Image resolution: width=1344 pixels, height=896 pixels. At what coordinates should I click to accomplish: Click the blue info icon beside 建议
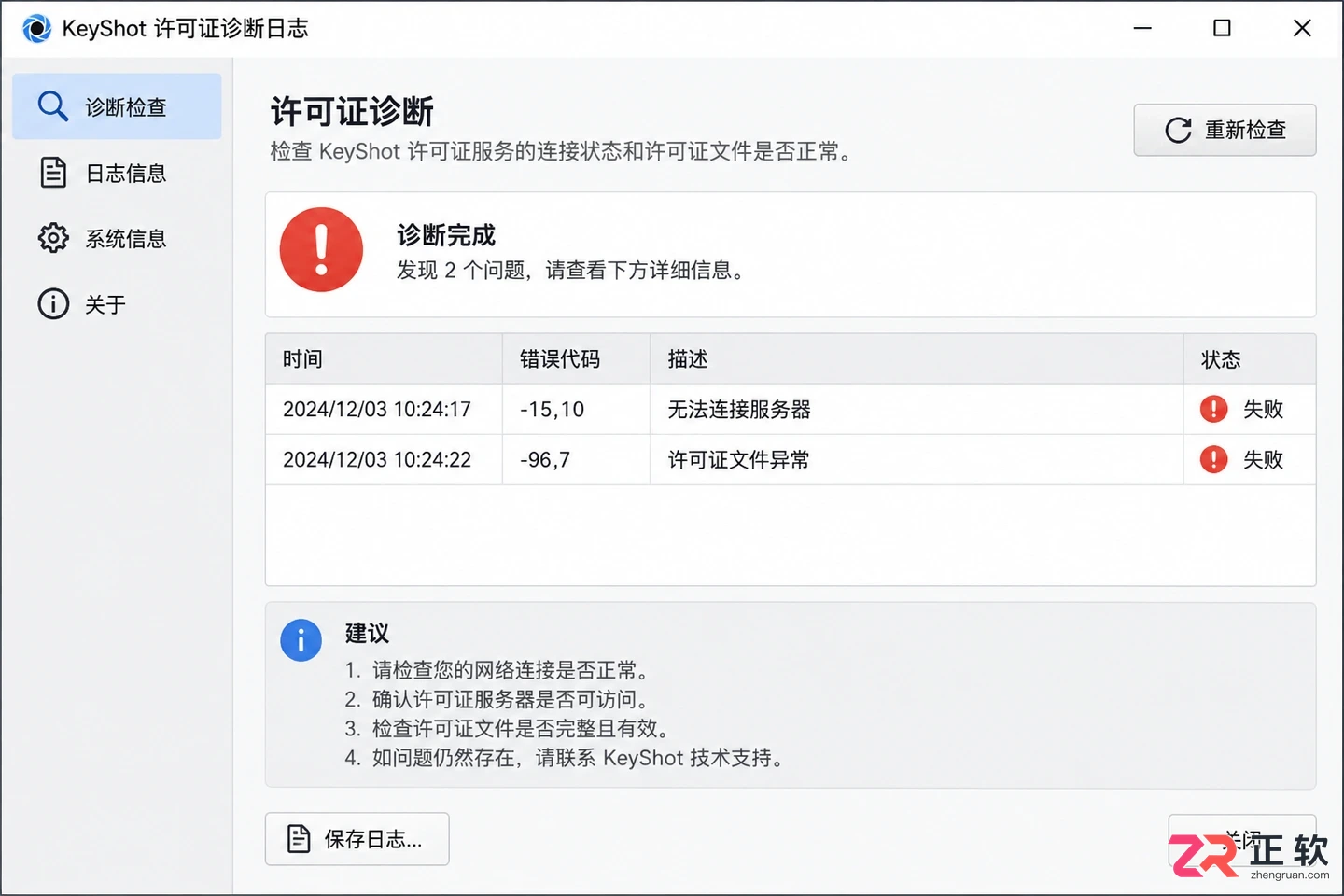301,640
